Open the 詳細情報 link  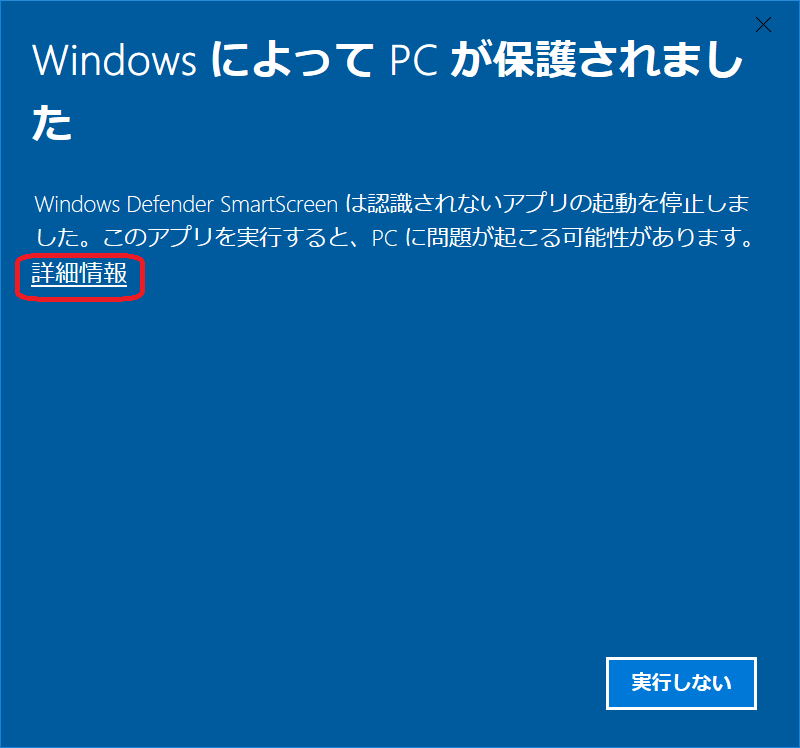[x=79, y=273]
